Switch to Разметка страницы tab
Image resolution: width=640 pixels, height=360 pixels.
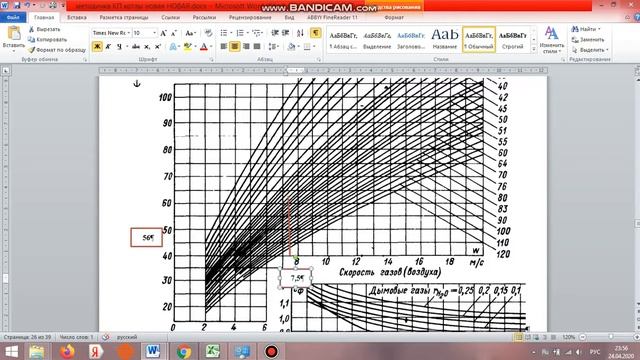click(x=124, y=18)
